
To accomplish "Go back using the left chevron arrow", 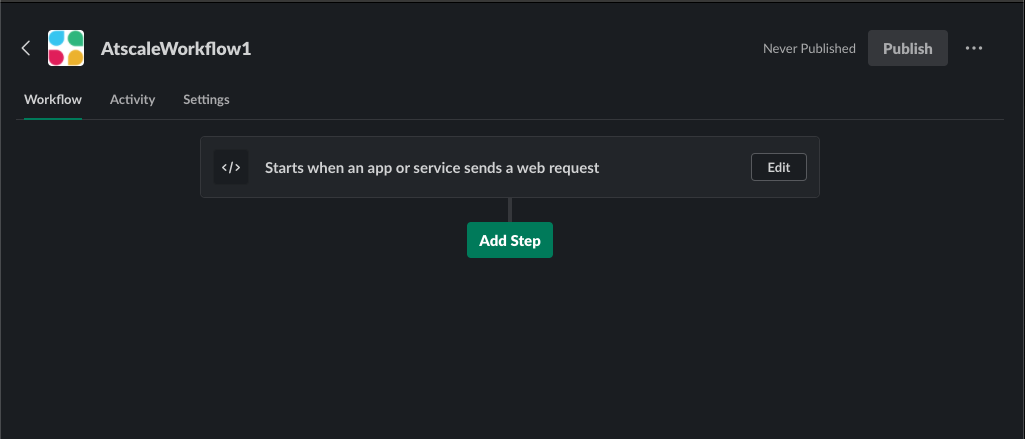I will click(26, 48).
